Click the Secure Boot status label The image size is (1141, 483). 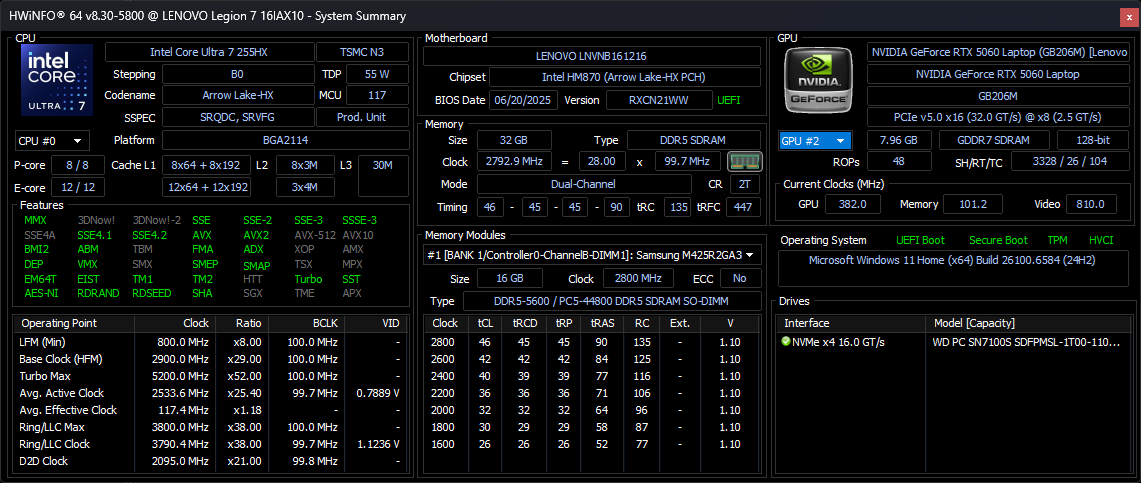point(997,240)
